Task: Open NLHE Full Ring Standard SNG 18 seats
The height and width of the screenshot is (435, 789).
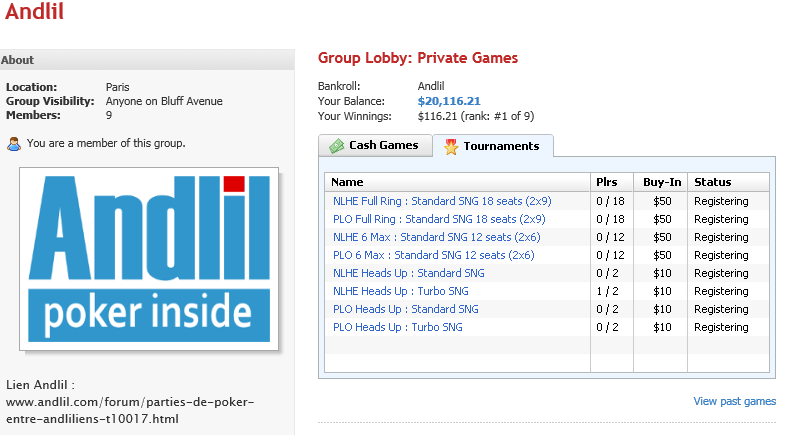Action: [442, 201]
